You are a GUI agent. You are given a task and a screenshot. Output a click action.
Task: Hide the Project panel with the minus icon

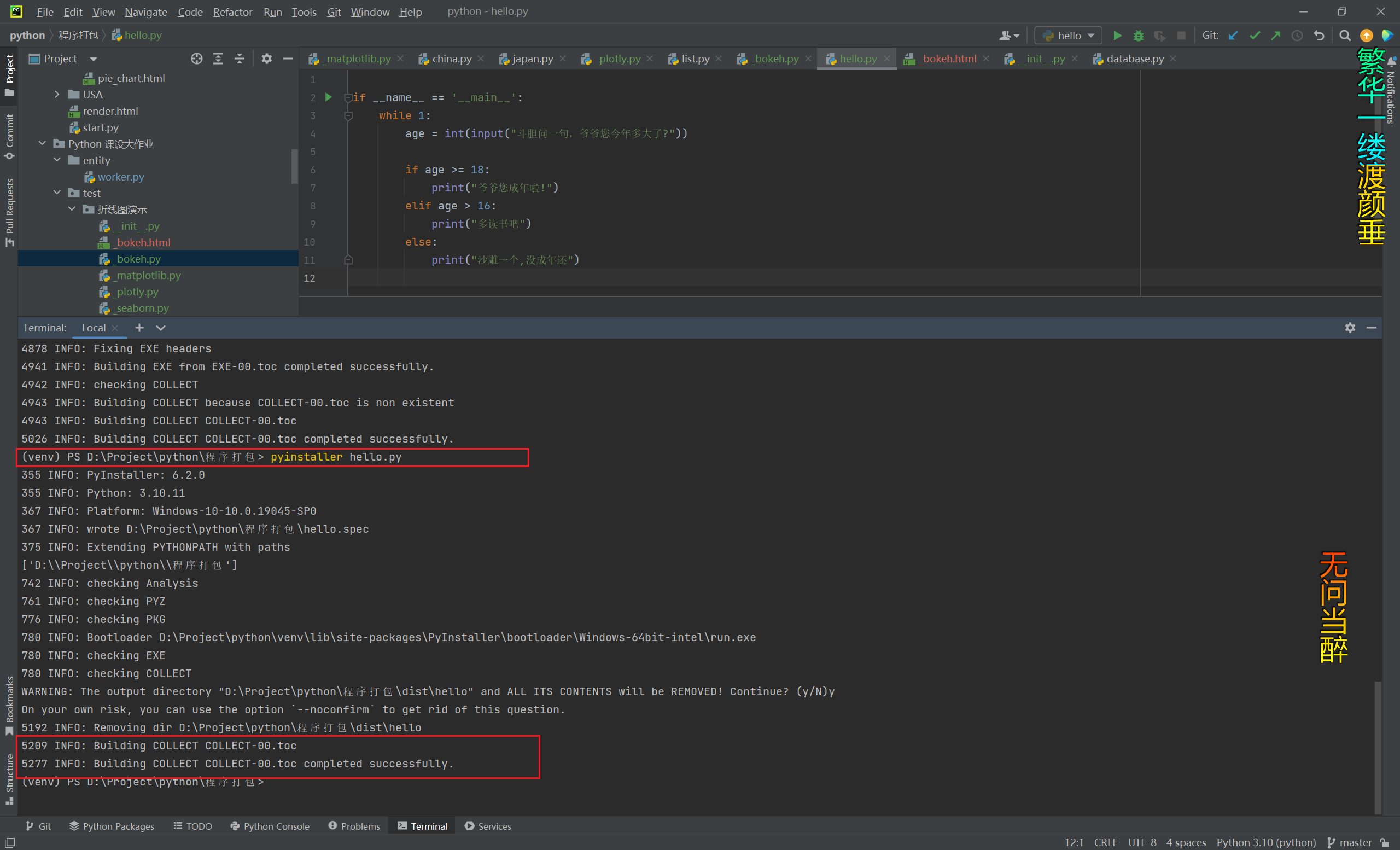[x=288, y=59]
